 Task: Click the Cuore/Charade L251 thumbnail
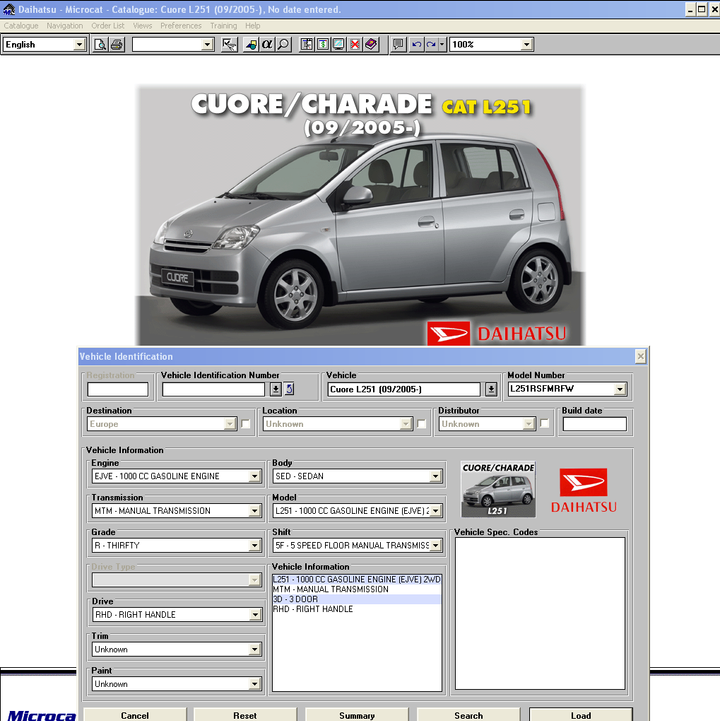coord(498,490)
